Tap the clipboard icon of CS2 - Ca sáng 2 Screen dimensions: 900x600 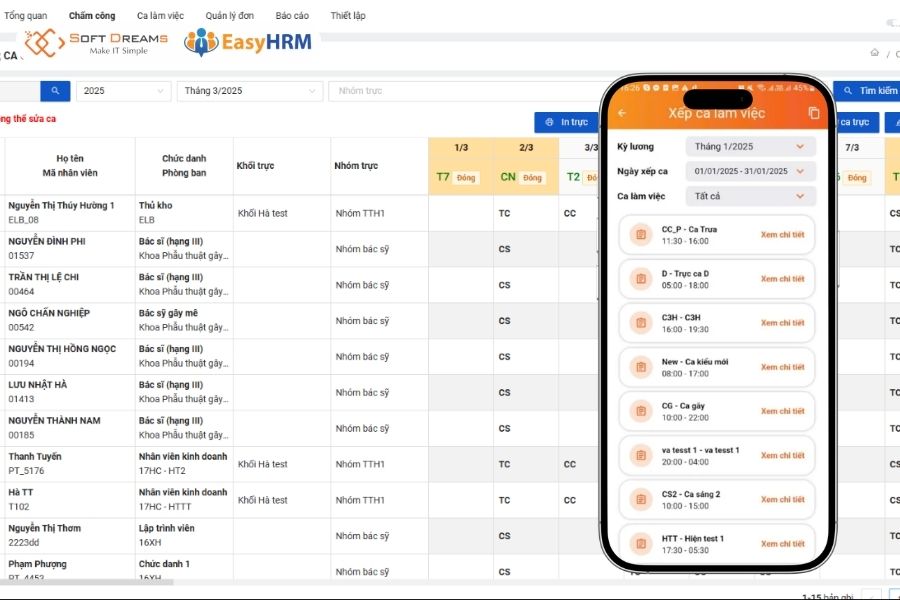tap(641, 500)
